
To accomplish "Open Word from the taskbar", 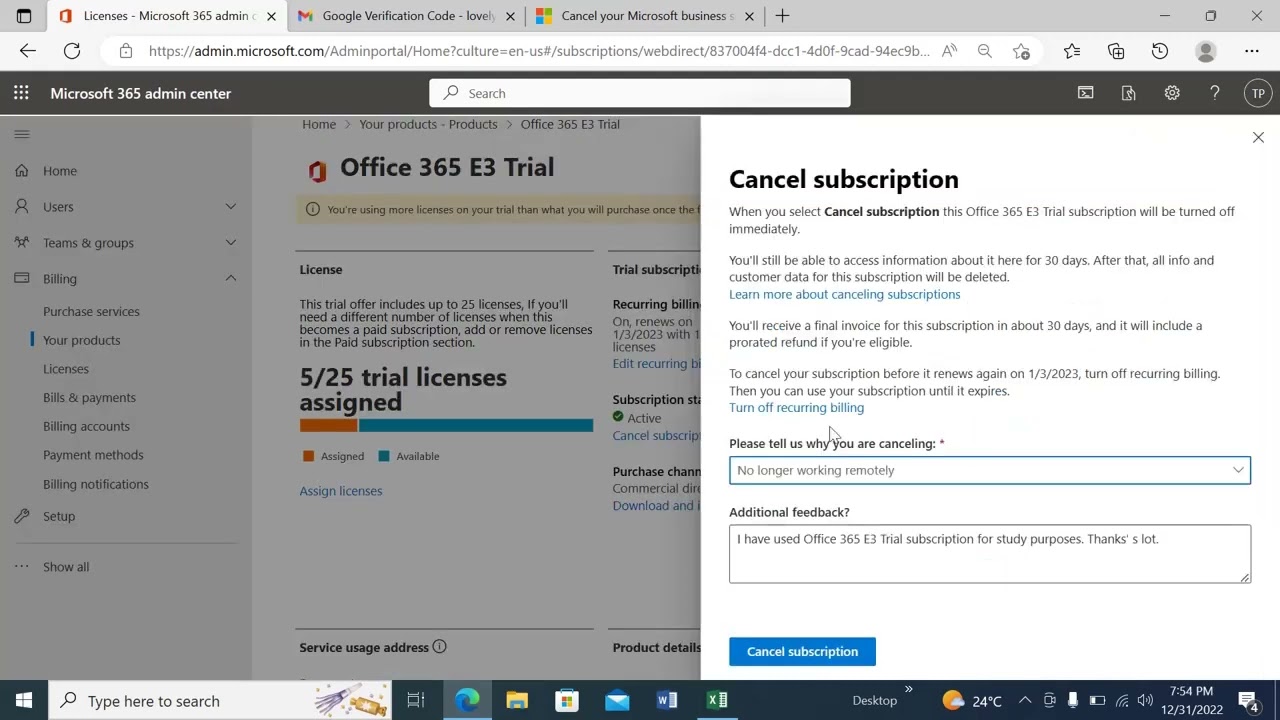I will (667, 700).
